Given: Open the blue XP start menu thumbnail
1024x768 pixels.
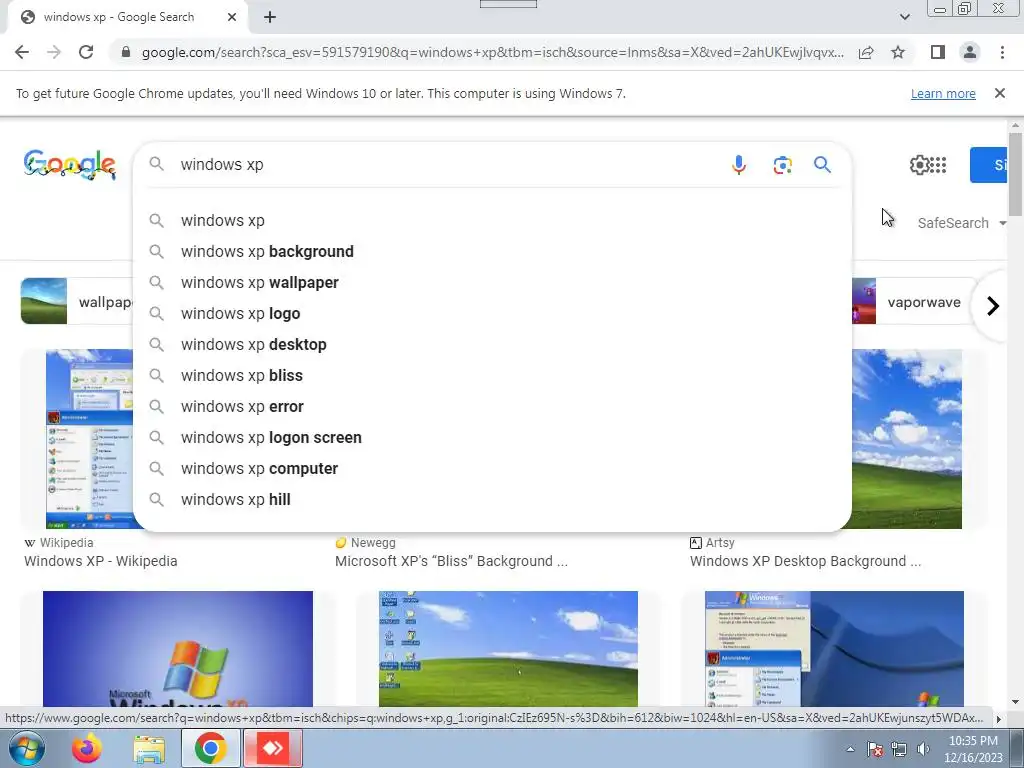Looking at the screenshot, I should click(834, 649).
